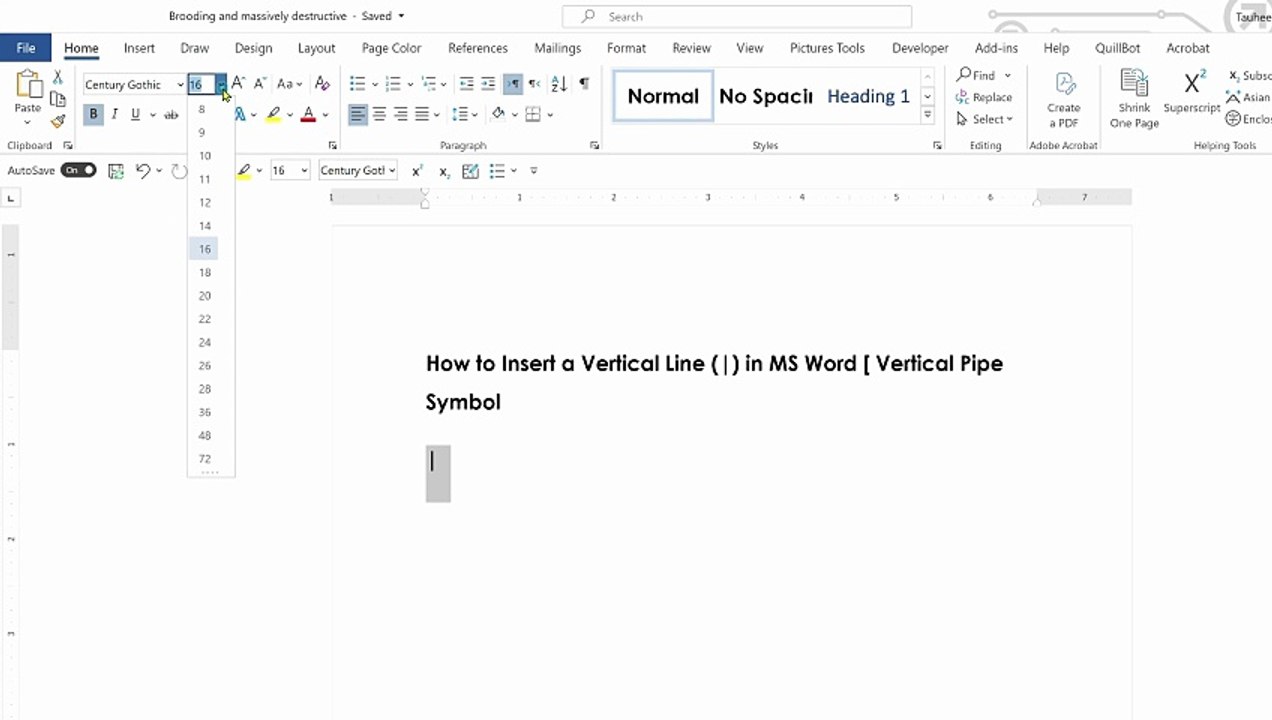The height and width of the screenshot is (720, 1272).
Task: Click the Bullets list icon in Paragraph group
Action: tap(357, 84)
